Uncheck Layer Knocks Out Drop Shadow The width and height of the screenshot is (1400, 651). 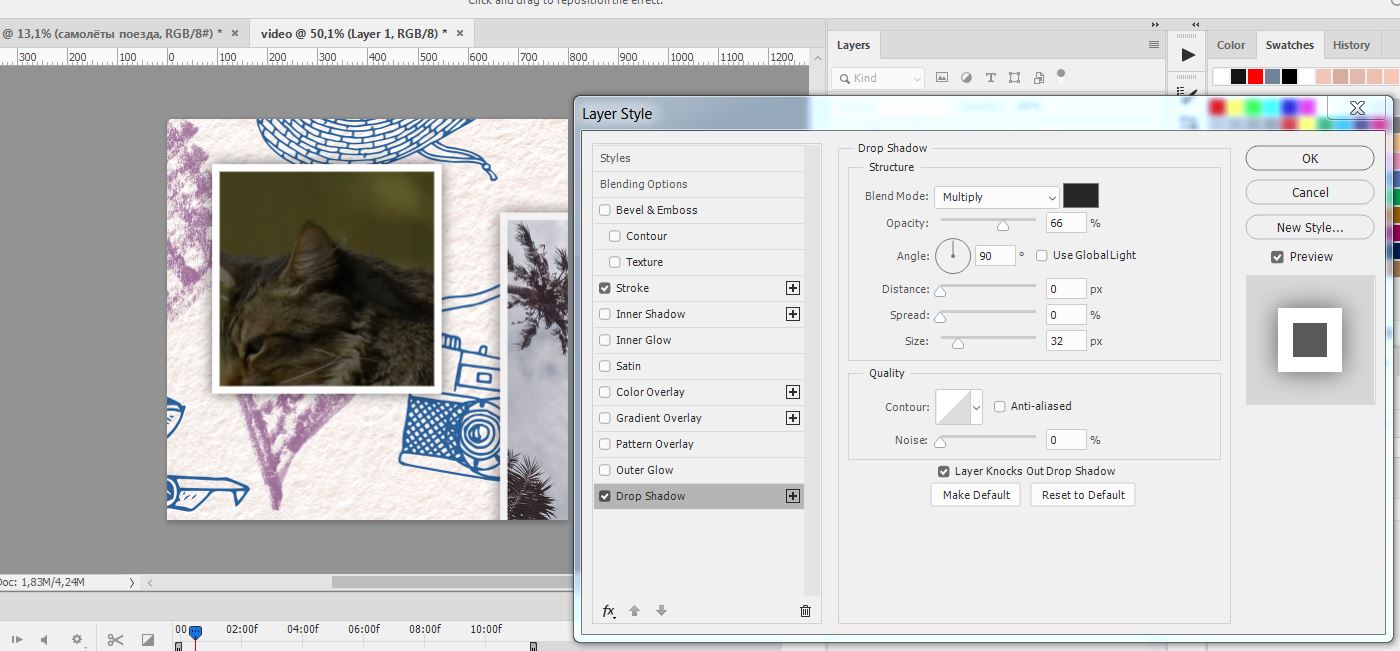click(943, 471)
